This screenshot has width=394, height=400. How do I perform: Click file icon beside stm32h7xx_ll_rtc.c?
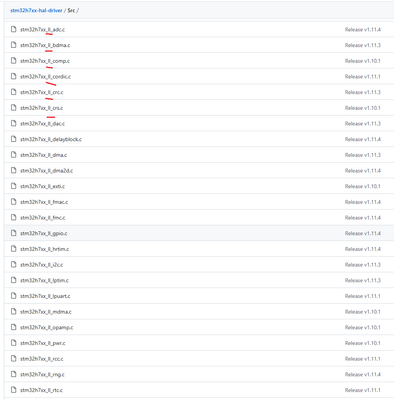pos(14,390)
